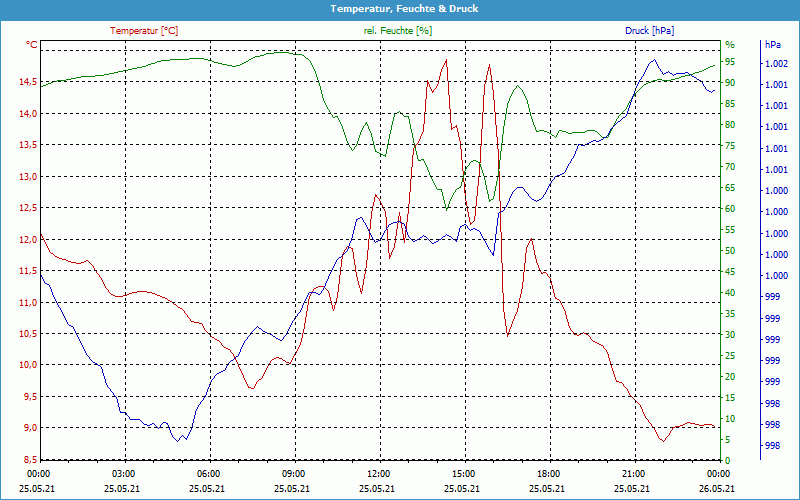Click the blue 'hPa' axis unit label
The width and height of the screenshot is (800, 500).
772,45
